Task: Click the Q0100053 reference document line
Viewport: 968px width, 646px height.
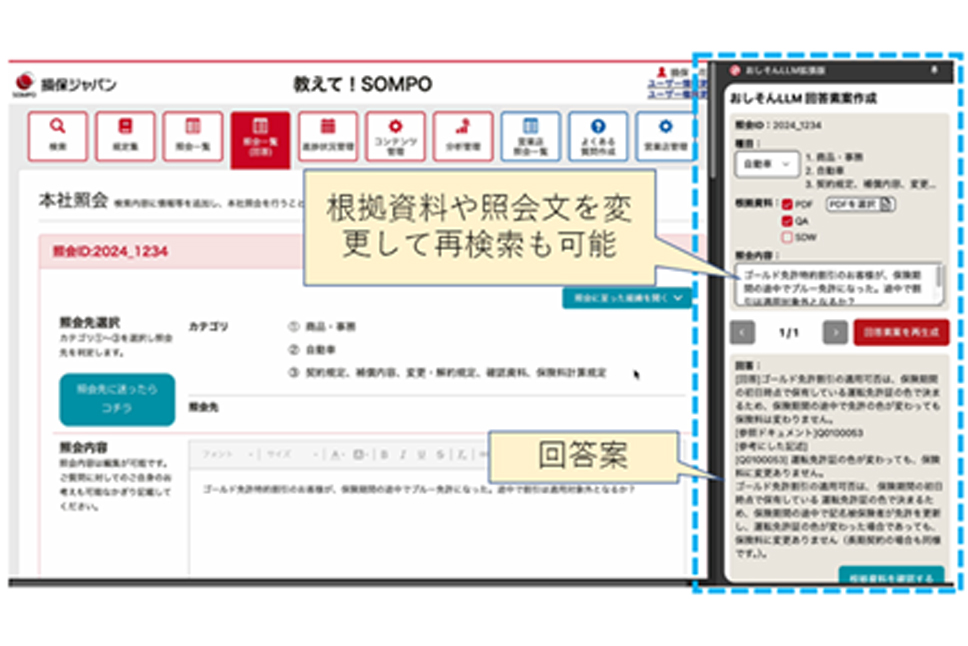Action: coord(799,432)
